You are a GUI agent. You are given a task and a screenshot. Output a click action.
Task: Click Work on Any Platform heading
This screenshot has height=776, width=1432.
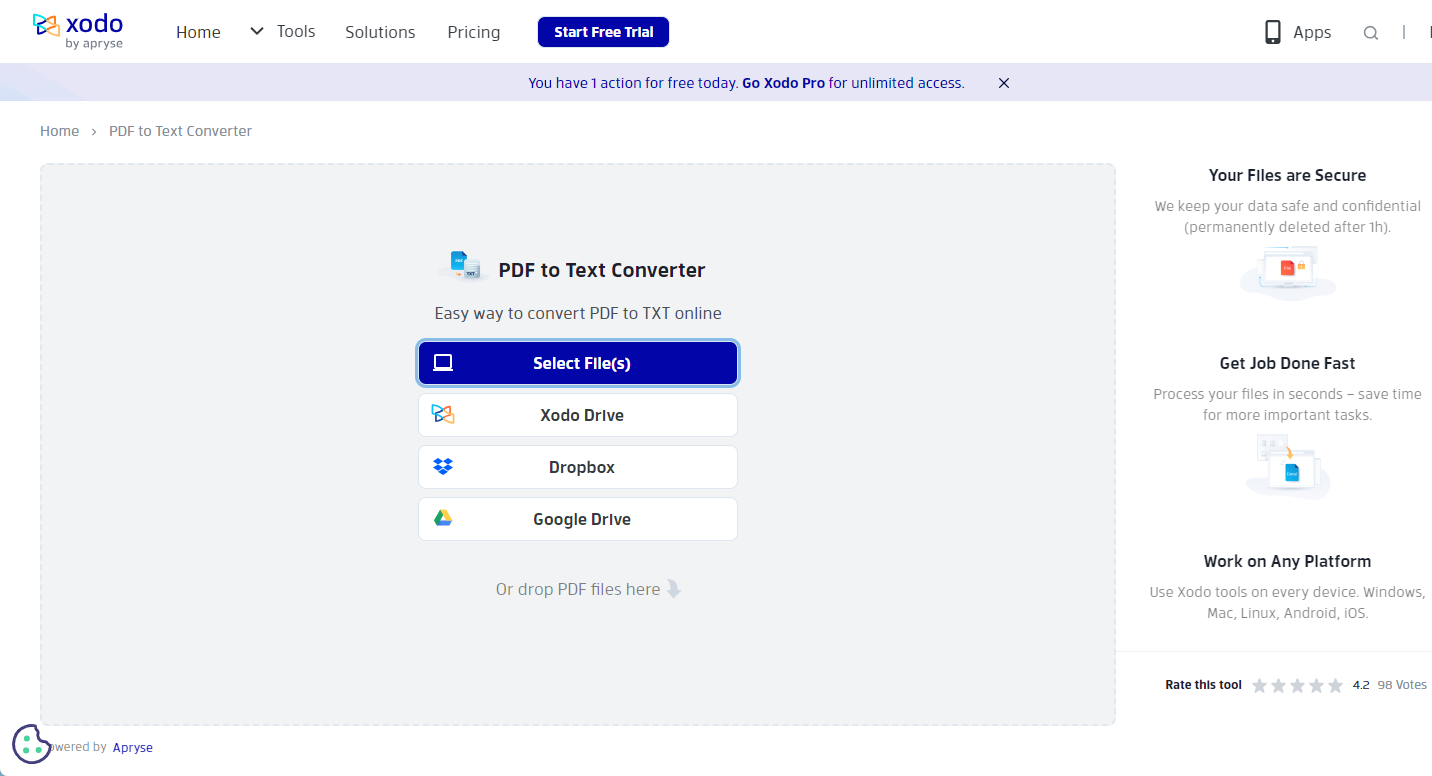[1287, 561]
